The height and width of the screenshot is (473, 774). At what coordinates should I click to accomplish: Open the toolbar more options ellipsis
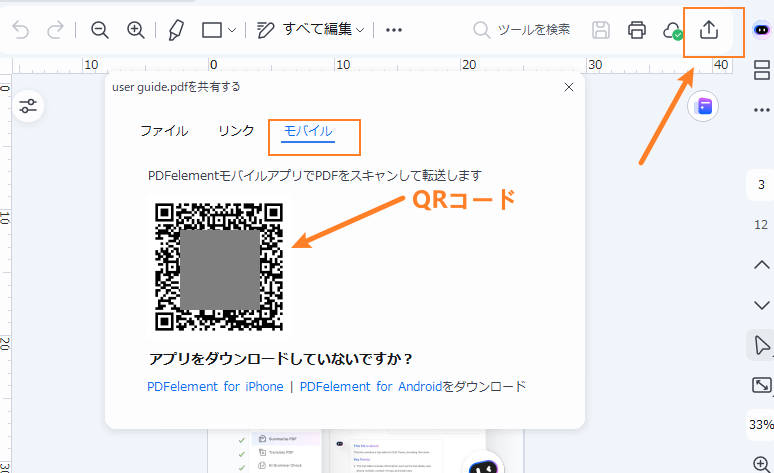(394, 30)
